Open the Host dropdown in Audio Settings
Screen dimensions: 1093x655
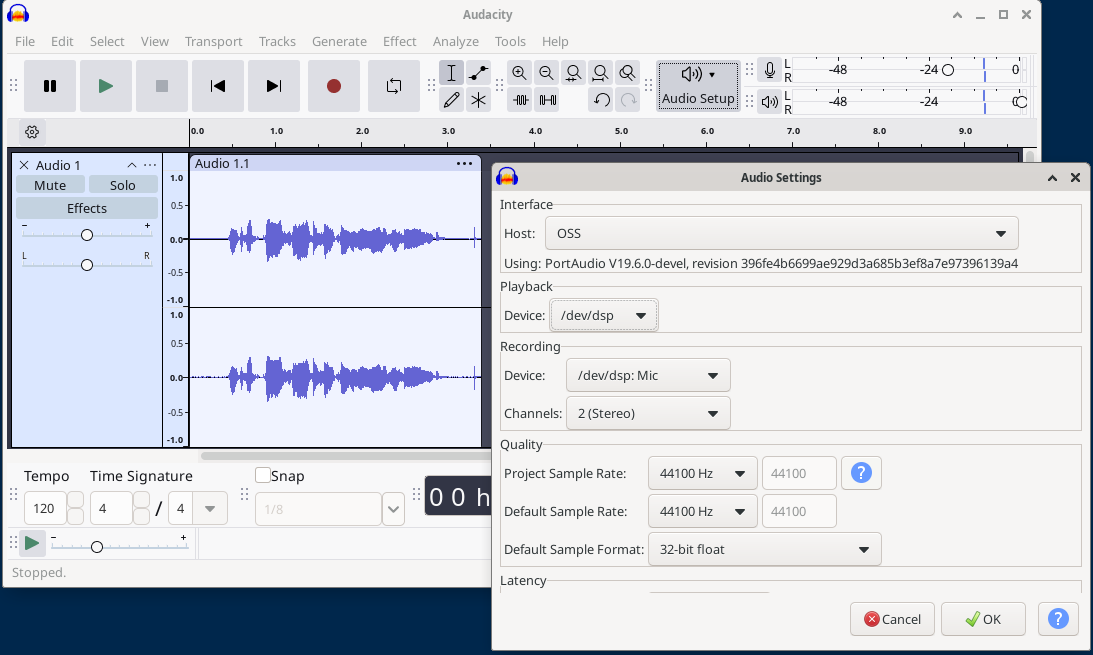[781, 232]
